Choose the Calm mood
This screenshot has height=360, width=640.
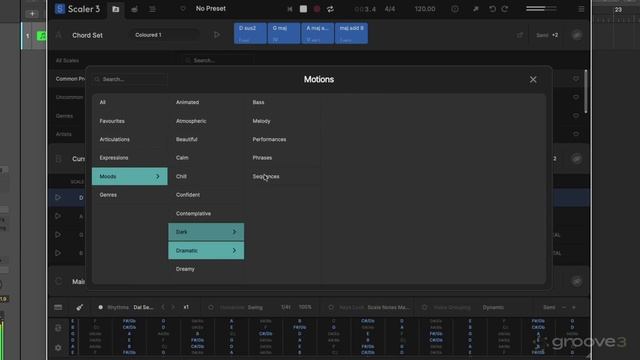pos(206,158)
